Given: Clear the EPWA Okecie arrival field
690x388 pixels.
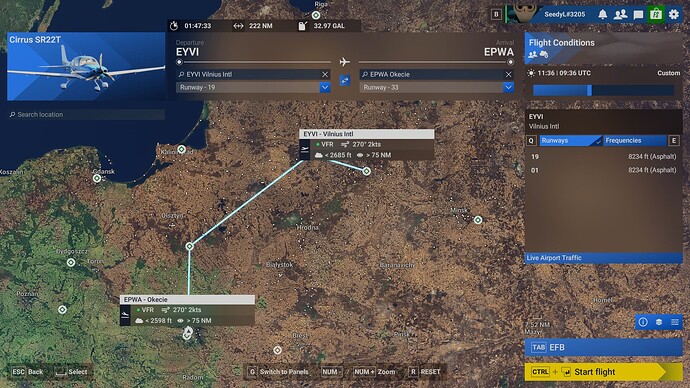Looking at the screenshot, I should (x=508, y=74).
